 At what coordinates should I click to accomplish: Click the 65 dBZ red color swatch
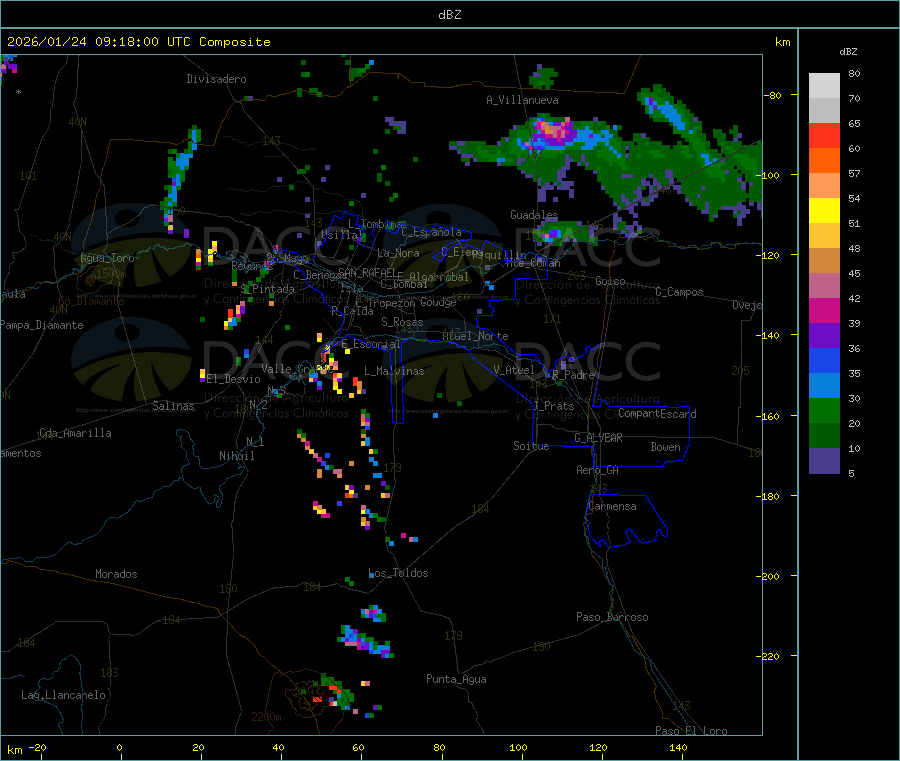pyautogui.click(x=824, y=135)
